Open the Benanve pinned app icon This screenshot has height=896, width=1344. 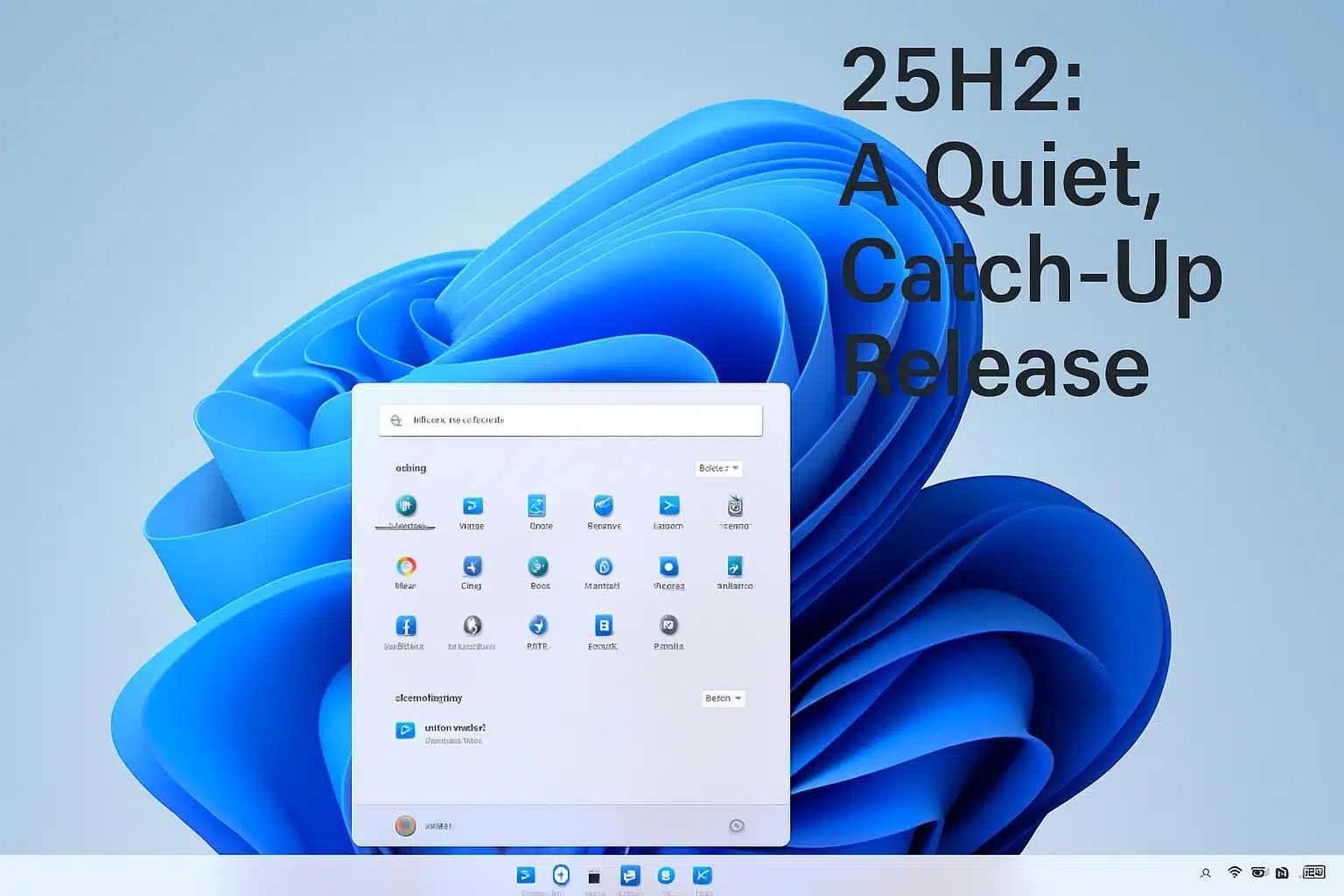point(604,505)
